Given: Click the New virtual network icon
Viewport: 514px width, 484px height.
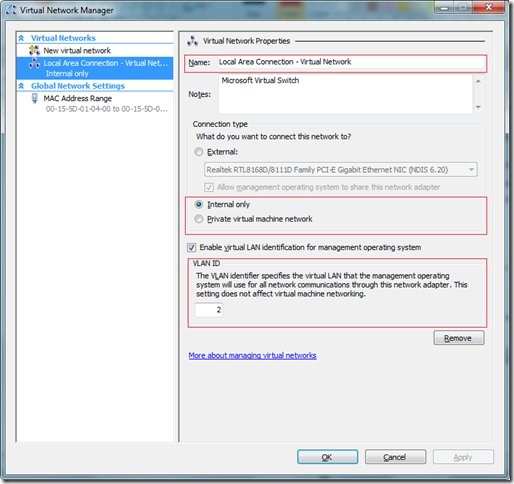Looking at the screenshot, I should (x=34, y=50).
